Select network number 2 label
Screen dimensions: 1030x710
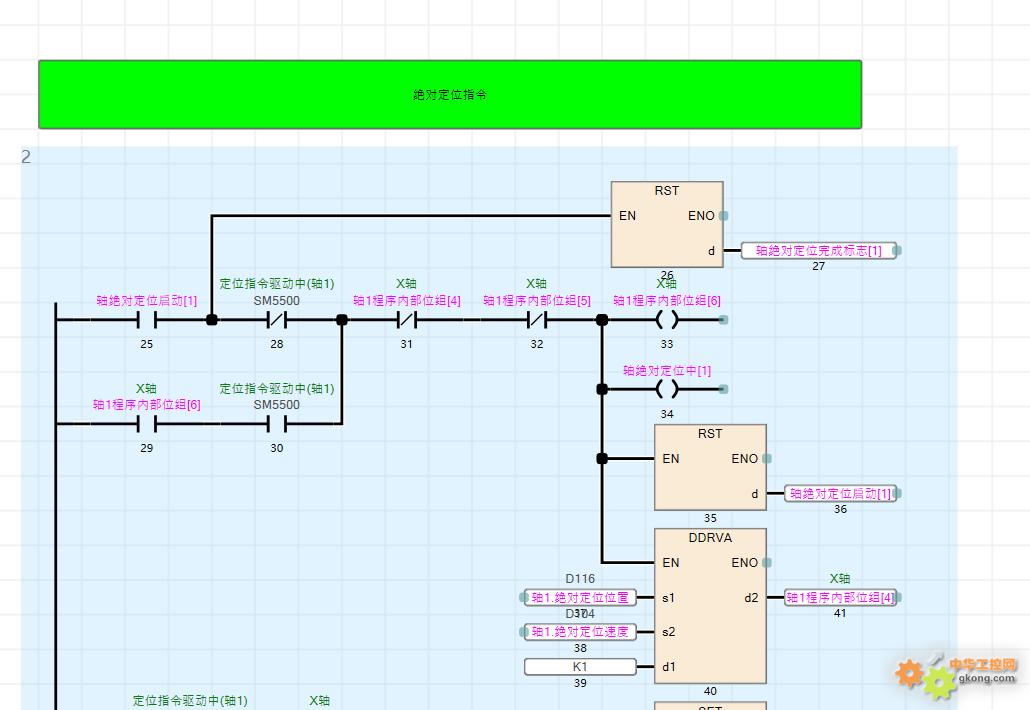26,157
